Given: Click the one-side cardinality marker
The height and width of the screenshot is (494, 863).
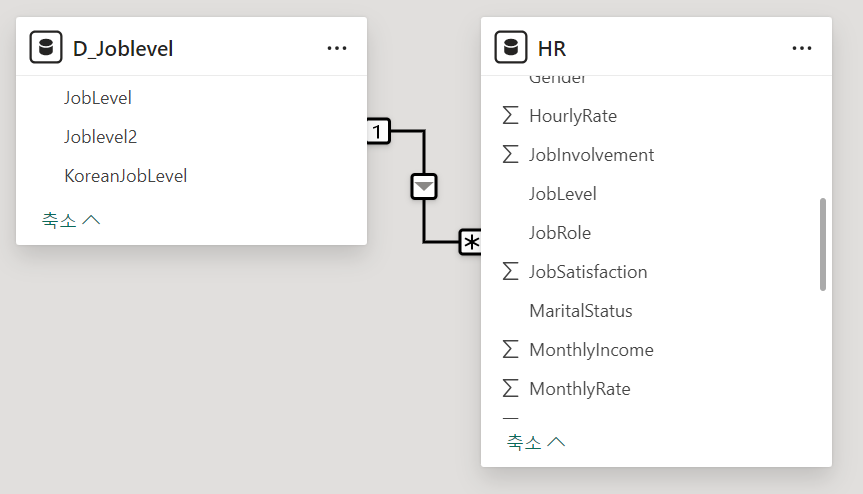Looking at the screenshot, I should pos(377,130).
